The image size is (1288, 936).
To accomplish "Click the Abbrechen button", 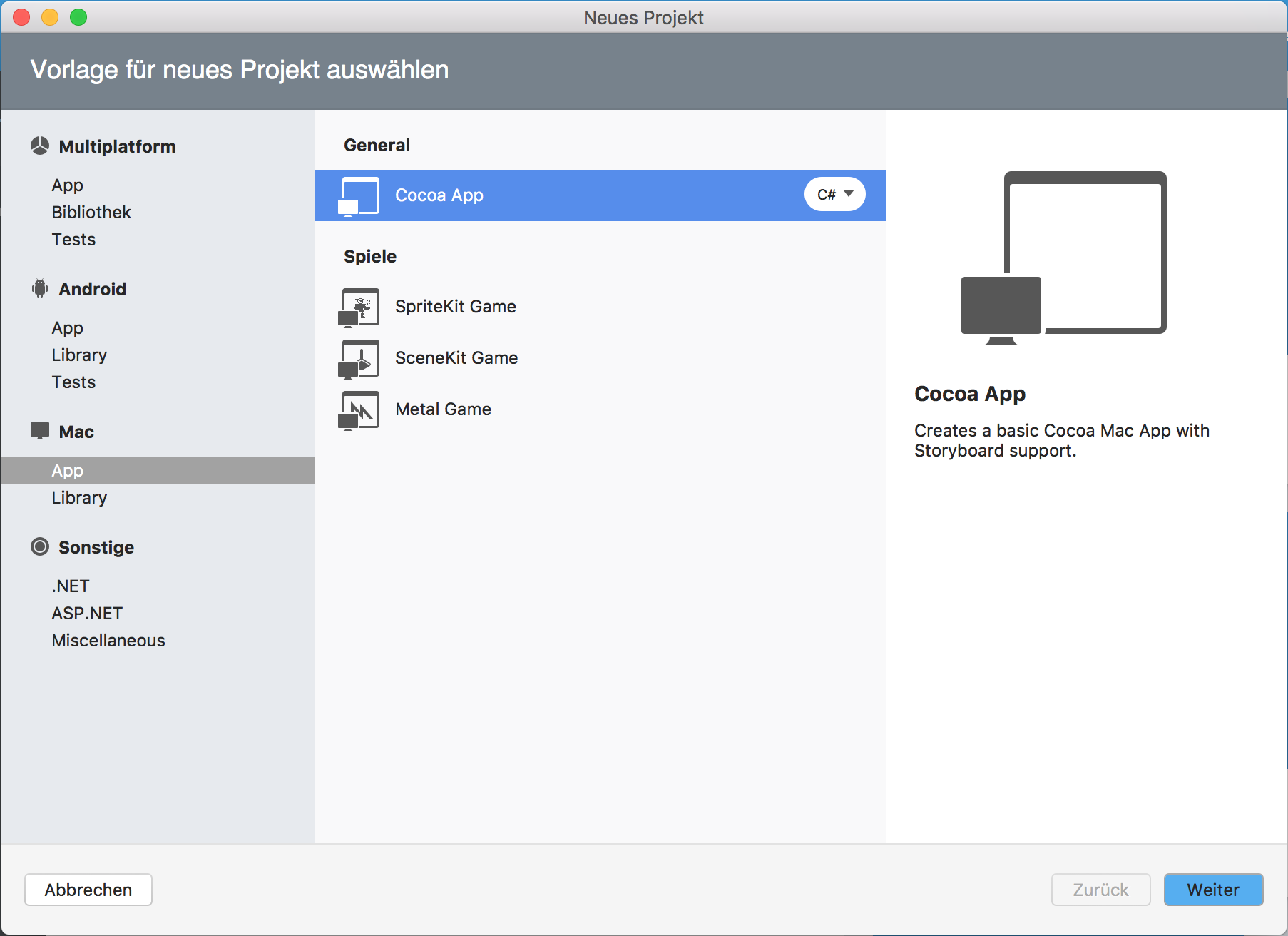I will (88, 890).
